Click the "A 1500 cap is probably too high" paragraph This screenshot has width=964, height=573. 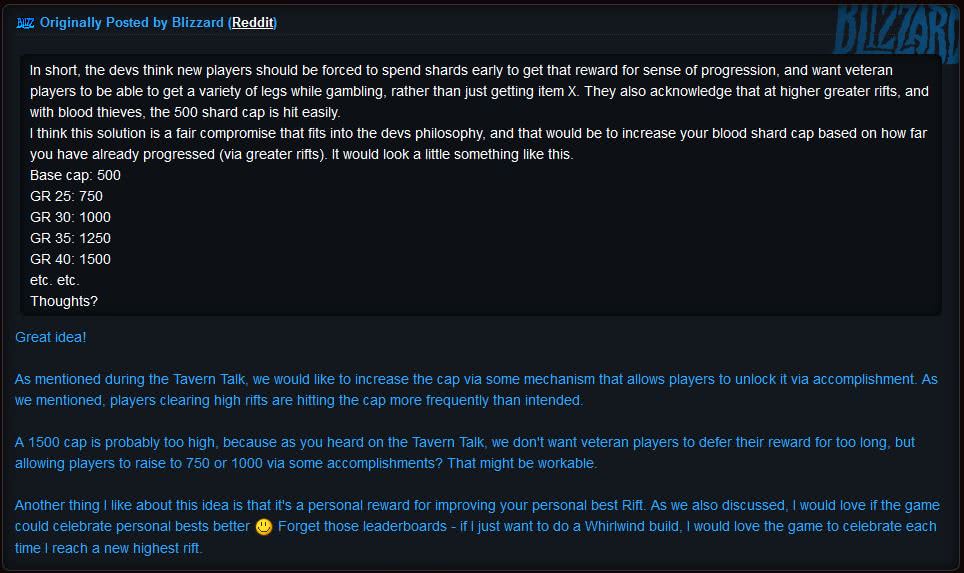(x=465, y=452)
